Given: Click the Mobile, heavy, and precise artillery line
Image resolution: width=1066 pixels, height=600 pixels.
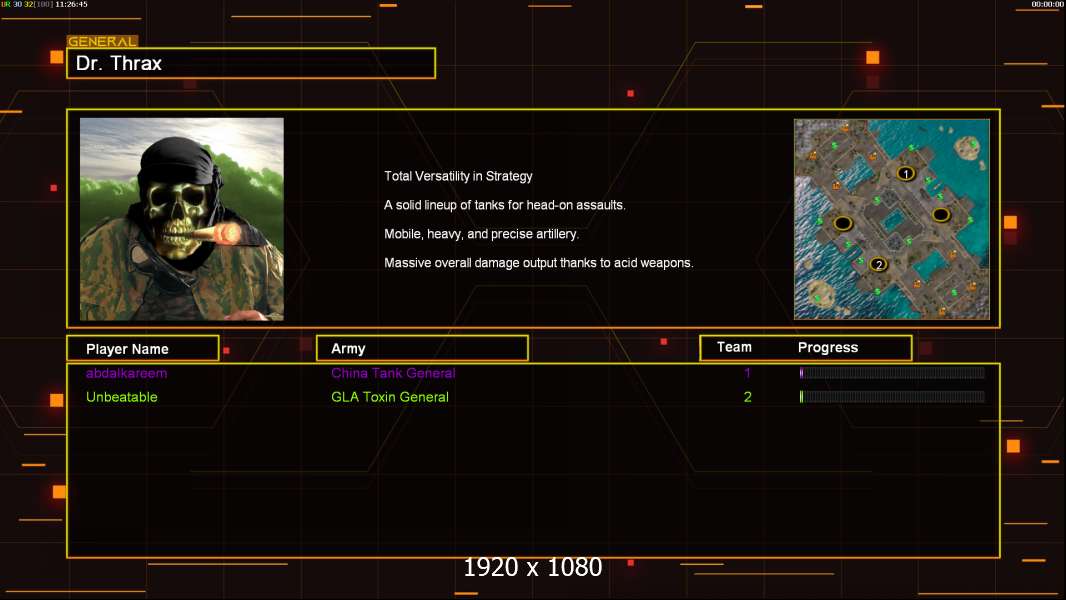Looking at the screenshot, I should point(481,234).
